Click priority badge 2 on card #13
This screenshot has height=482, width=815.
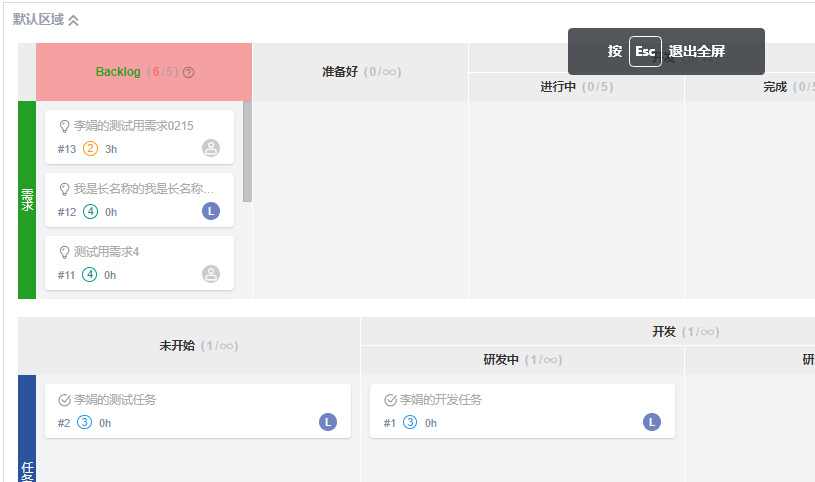click(x=90, y=149)
